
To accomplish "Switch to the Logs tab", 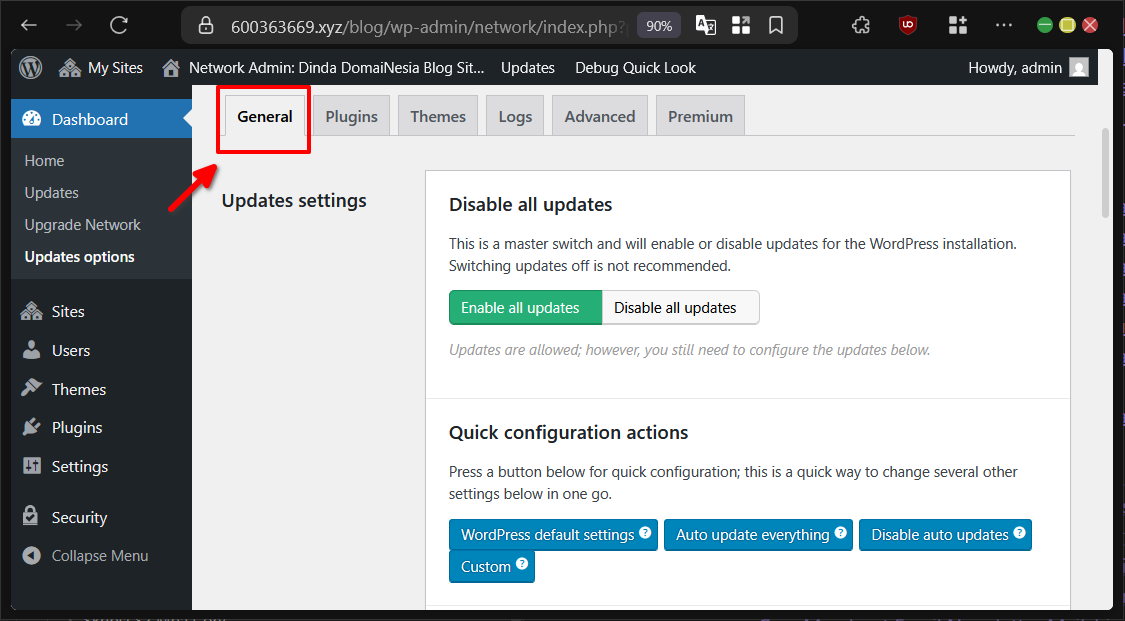I will point(514,115).
